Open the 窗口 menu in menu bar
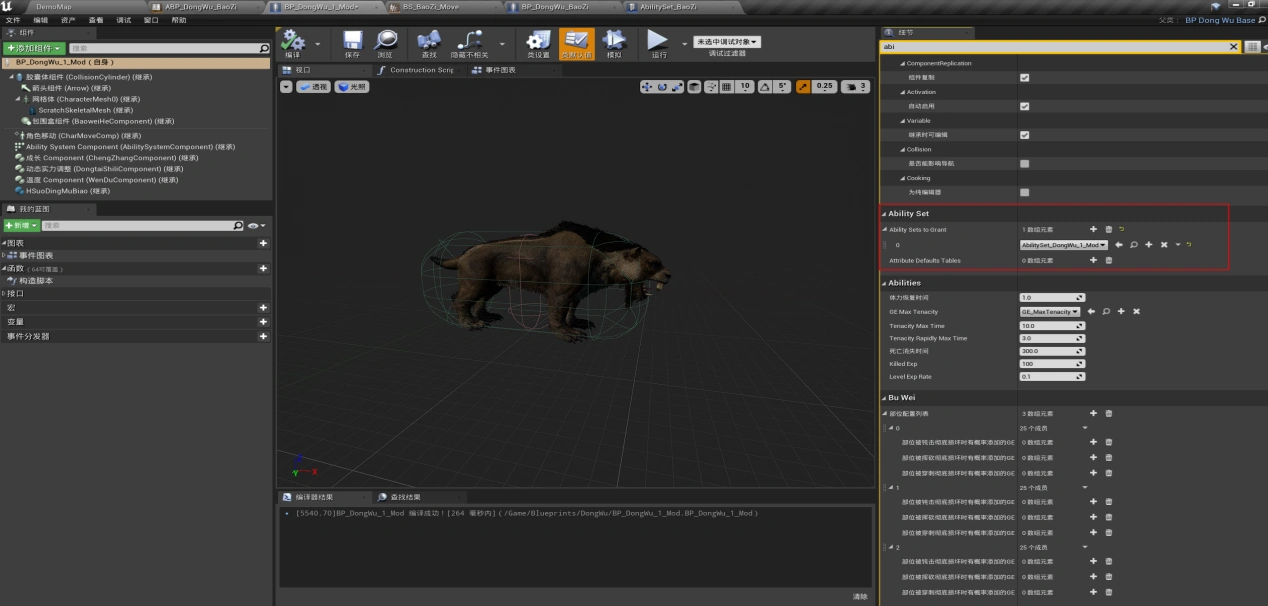Viewport: 1268px width, 606px height. (151, 20)
